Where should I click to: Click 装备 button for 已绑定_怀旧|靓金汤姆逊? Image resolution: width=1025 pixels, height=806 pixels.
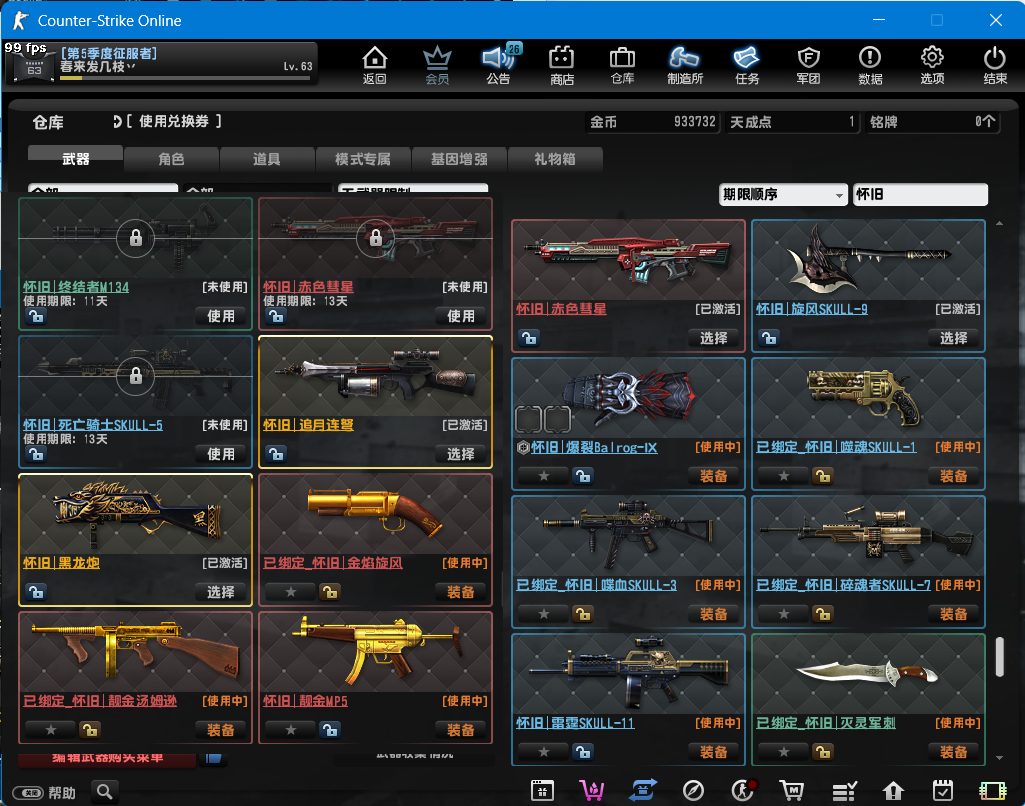coord(221,730)
